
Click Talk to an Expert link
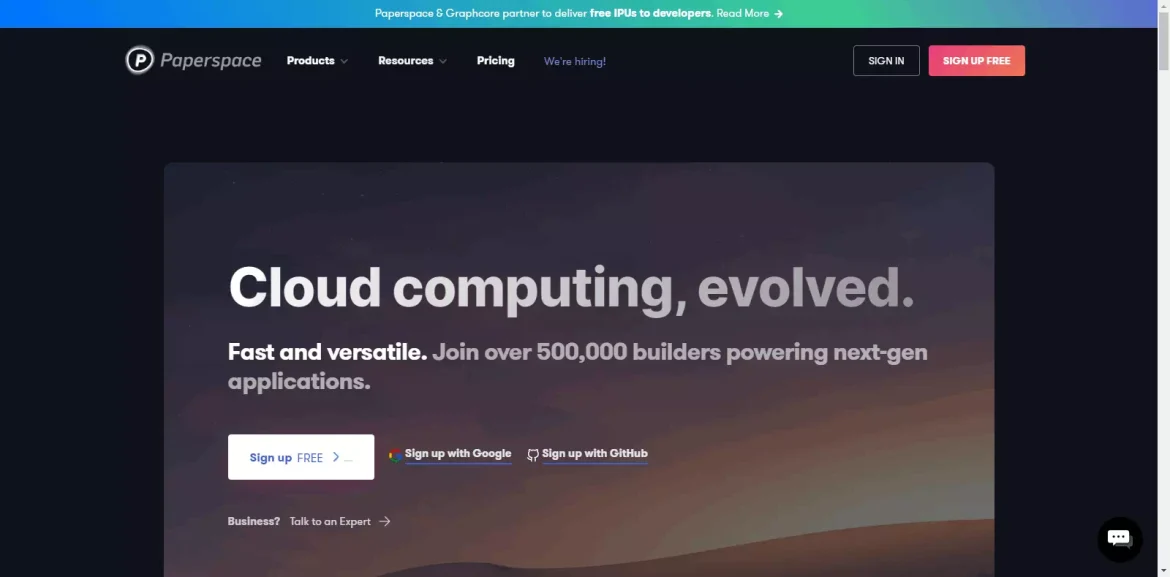point(330,521)
